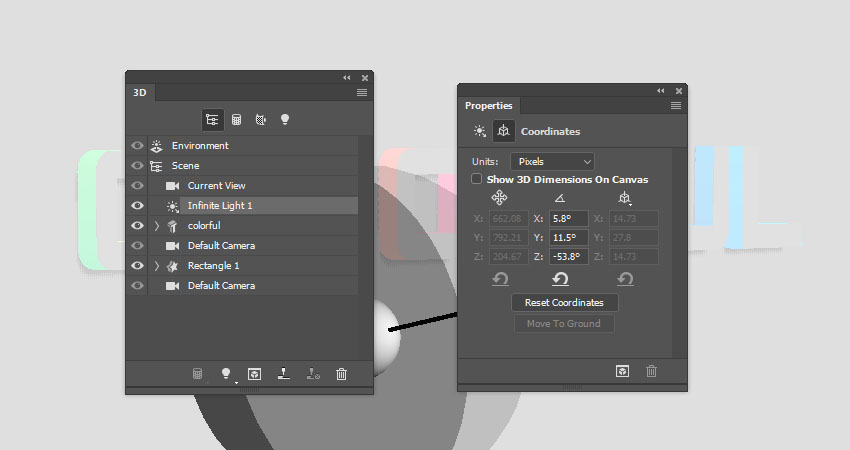
Task: Filter 3D panel by meshes
Action: 236,120
